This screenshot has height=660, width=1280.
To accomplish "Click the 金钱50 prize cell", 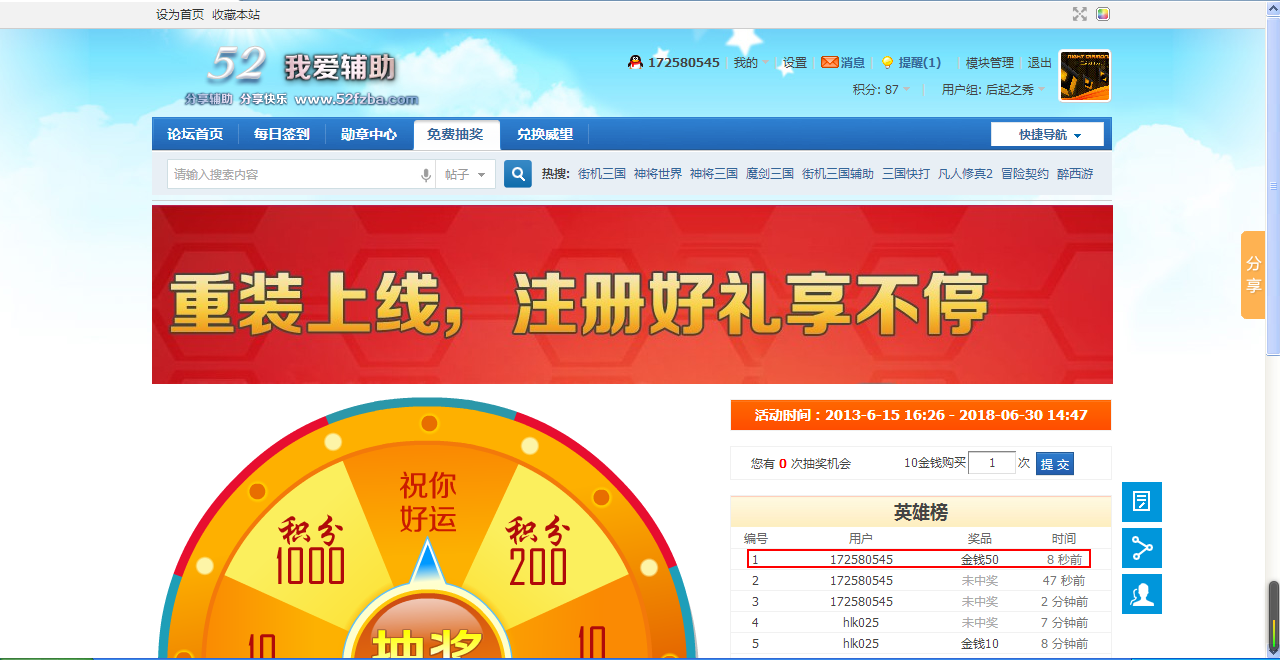I will click(980, 560).
